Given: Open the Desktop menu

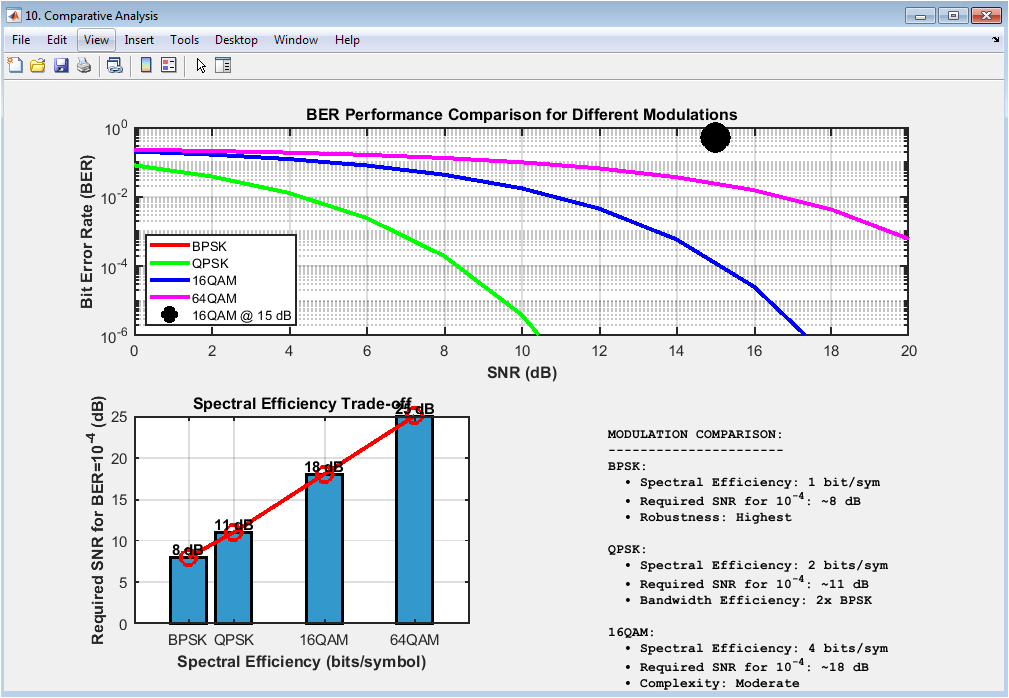Looking at the screenshot, I should [236, 40].
